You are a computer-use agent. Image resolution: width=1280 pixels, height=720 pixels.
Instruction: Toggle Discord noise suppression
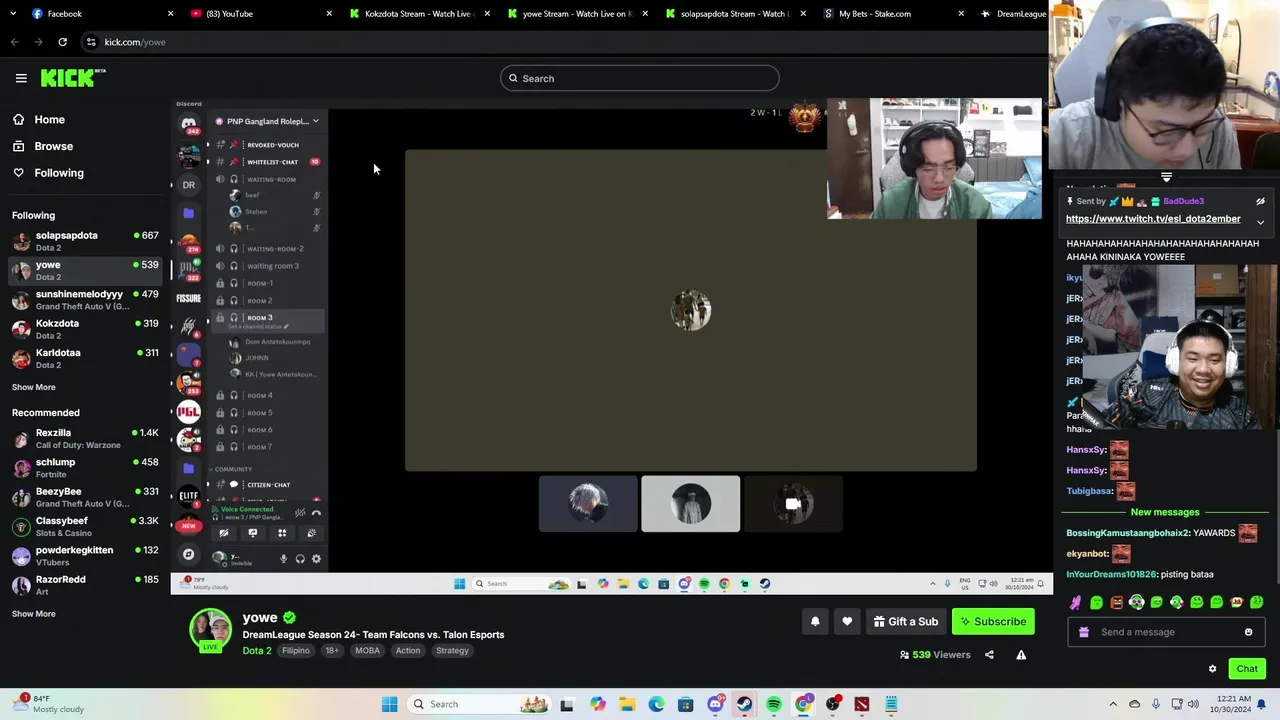(300, 513)
